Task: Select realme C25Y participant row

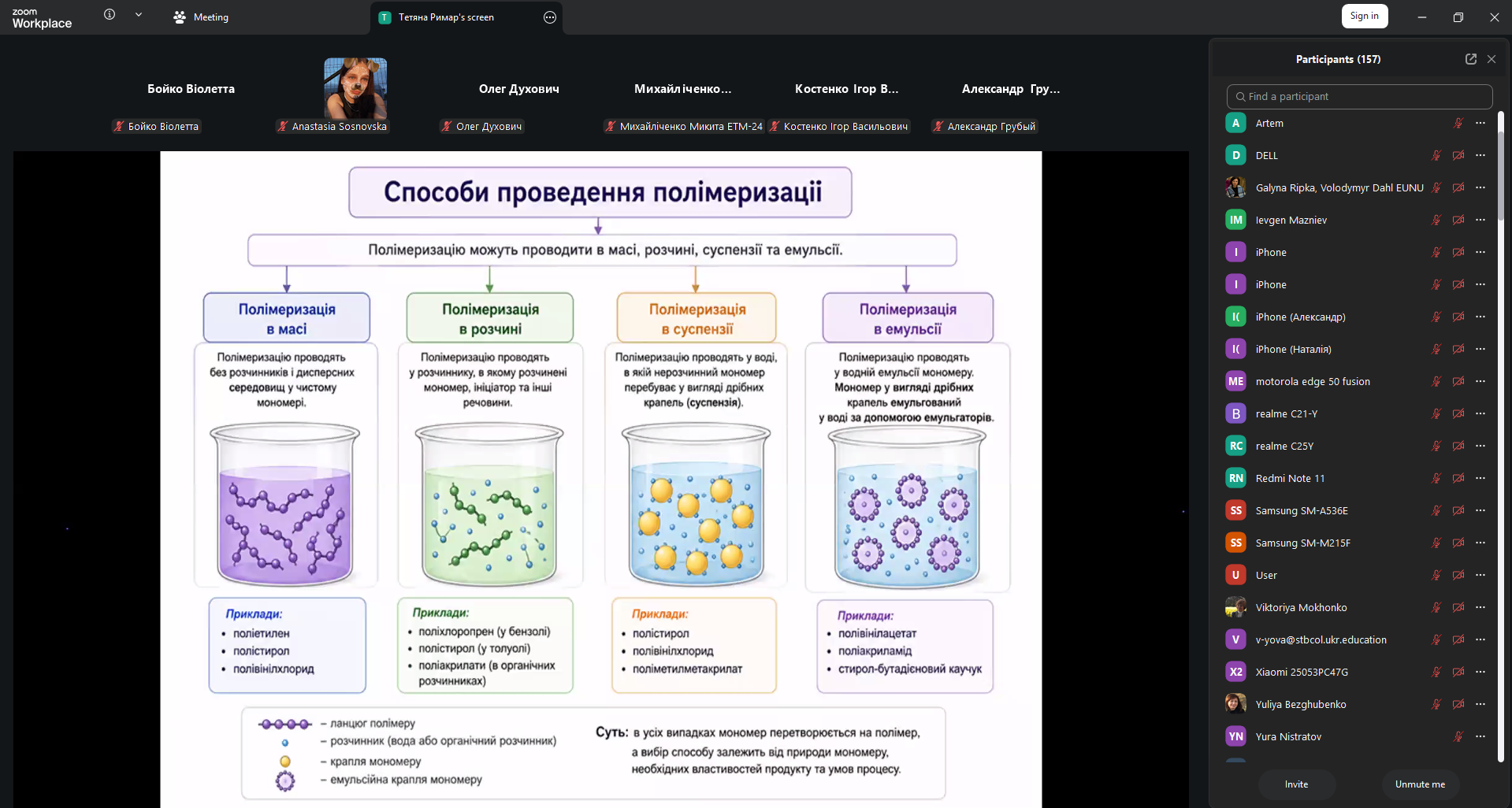Action: click(1357, 446)
